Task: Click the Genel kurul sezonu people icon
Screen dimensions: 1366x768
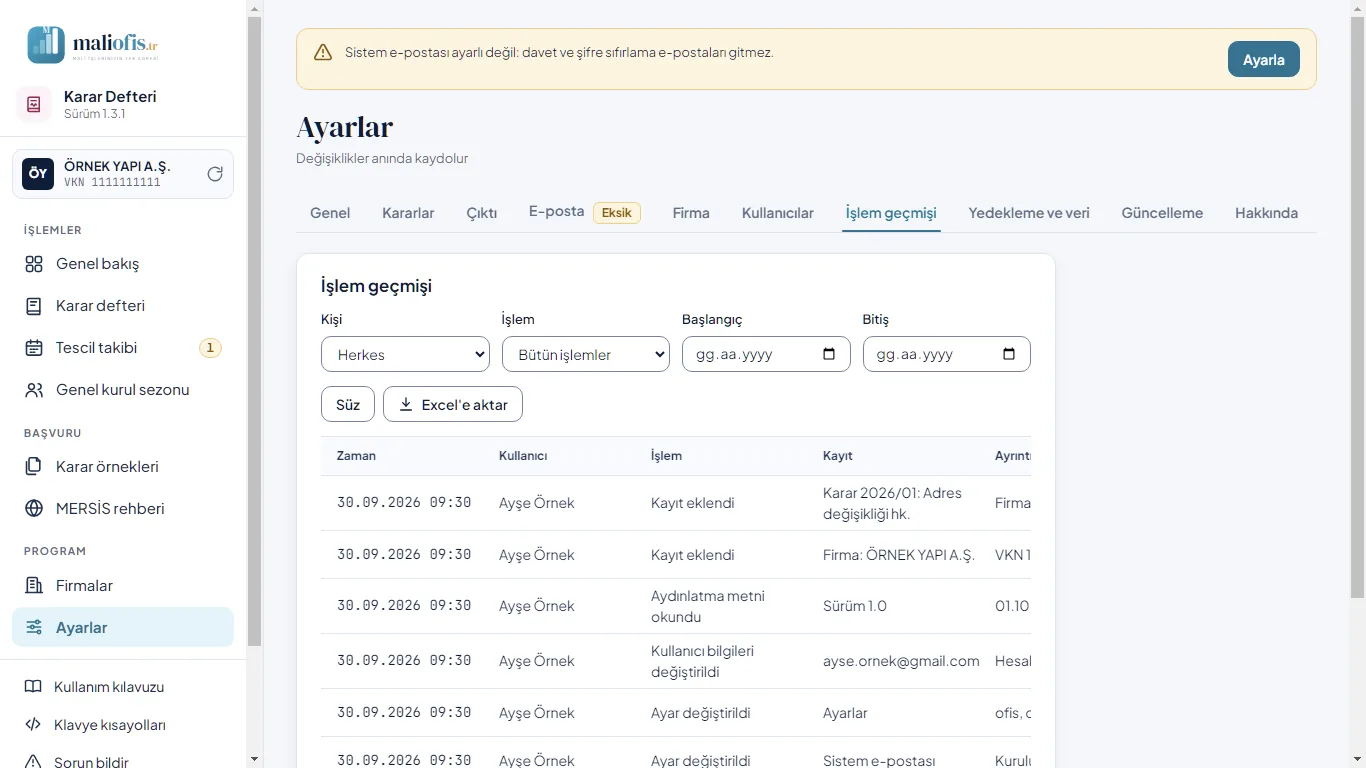Action: [x=34, y=390]
